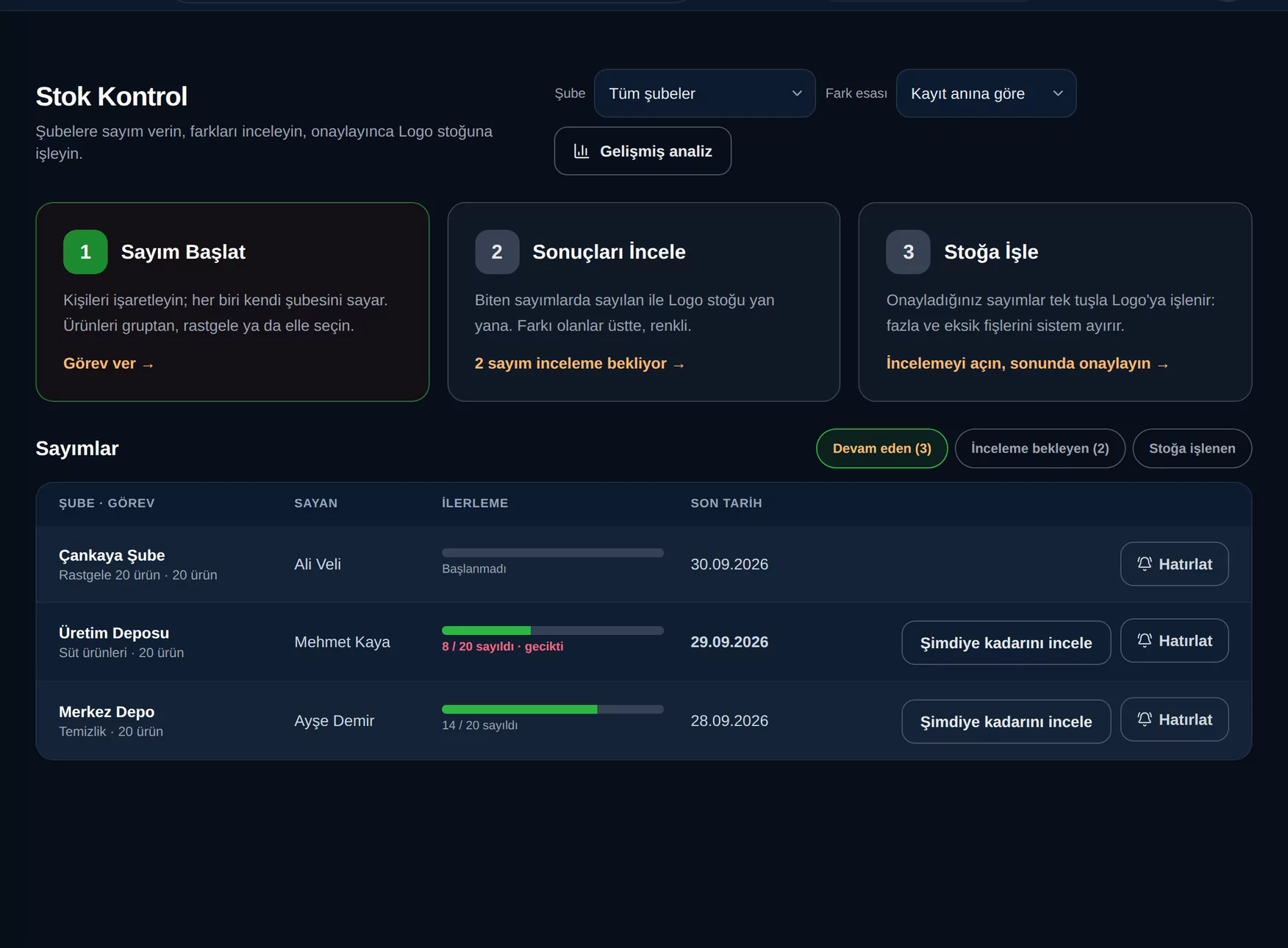Click the Sonuçları İncele card title

click(x=609, y=252)
